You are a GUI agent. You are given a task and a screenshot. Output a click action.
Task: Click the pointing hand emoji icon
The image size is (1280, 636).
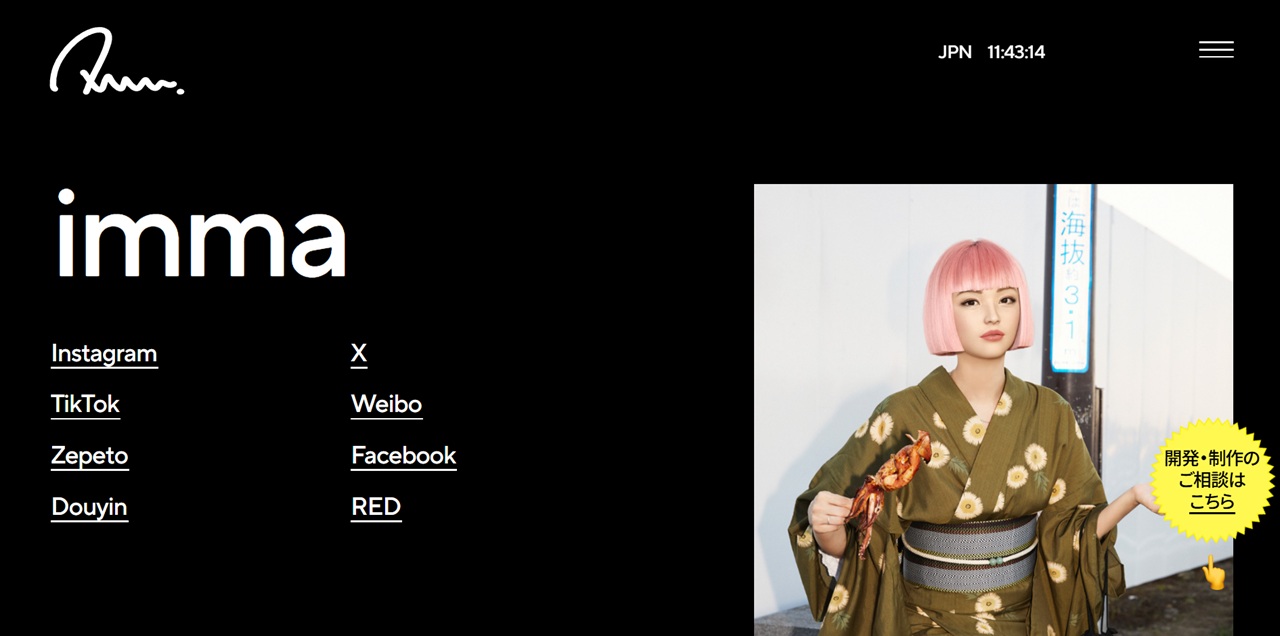(x=1213, y=573)
